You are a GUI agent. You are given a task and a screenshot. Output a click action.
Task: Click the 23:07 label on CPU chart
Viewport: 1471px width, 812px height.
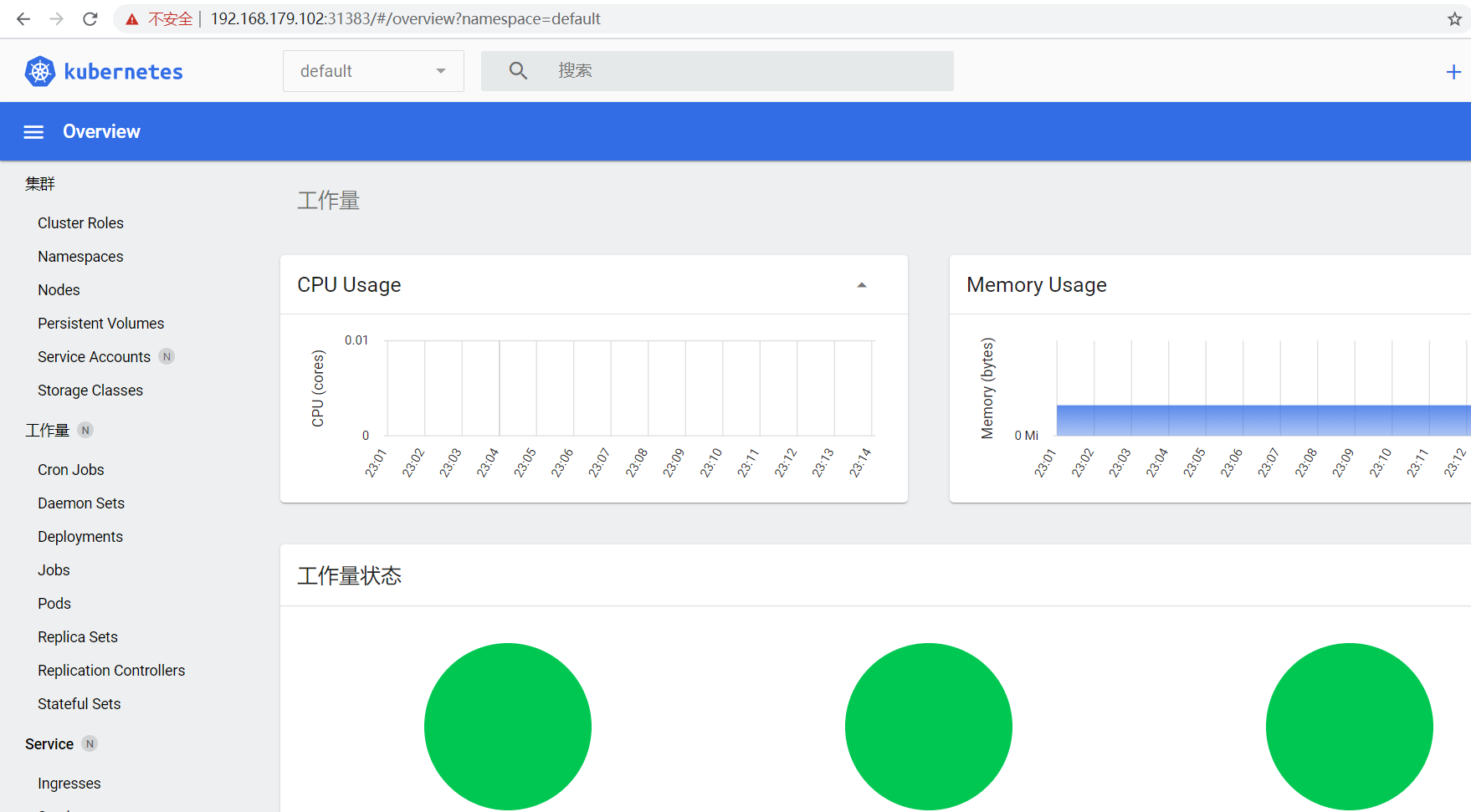point(599,462)
